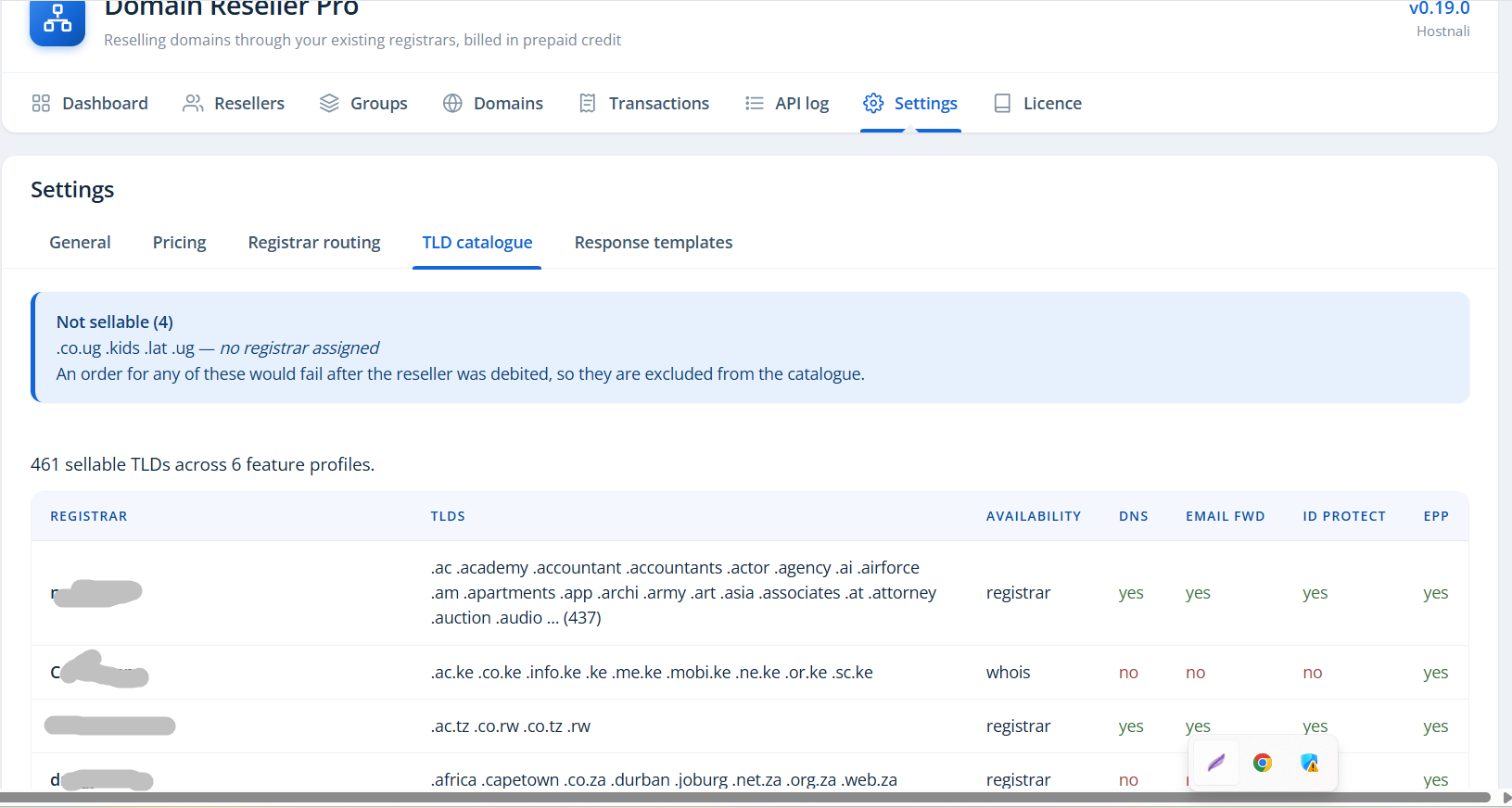1512x808 pixels.
Task: Open Domains via its globe icon
Action: (452, 103)
